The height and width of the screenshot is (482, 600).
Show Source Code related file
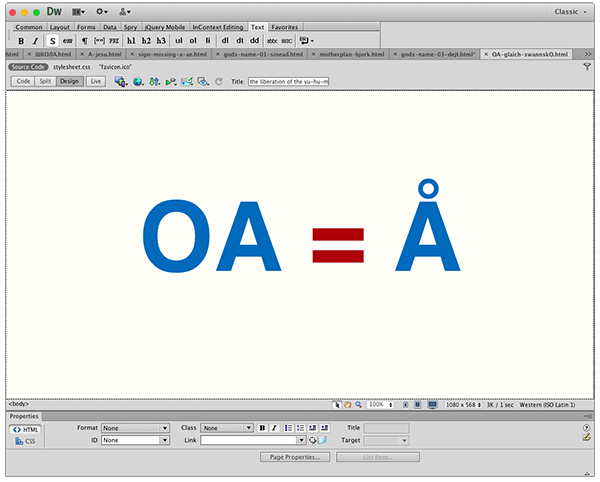28,67
